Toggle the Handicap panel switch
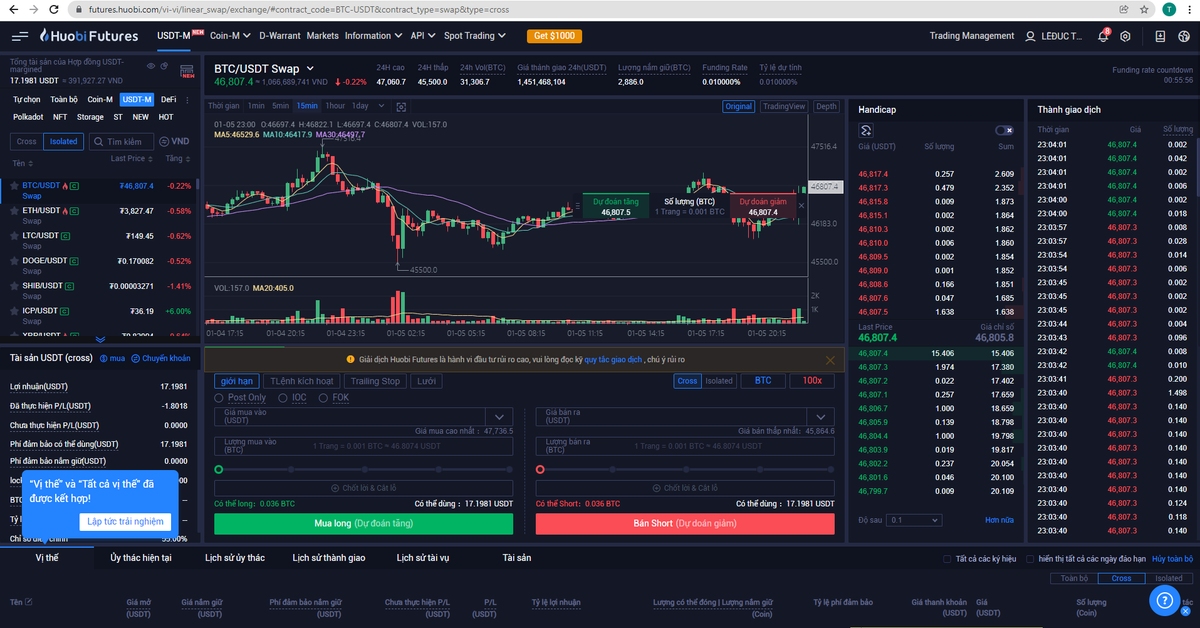Viewport: 1200px width, 628px height. (1003, 130)
